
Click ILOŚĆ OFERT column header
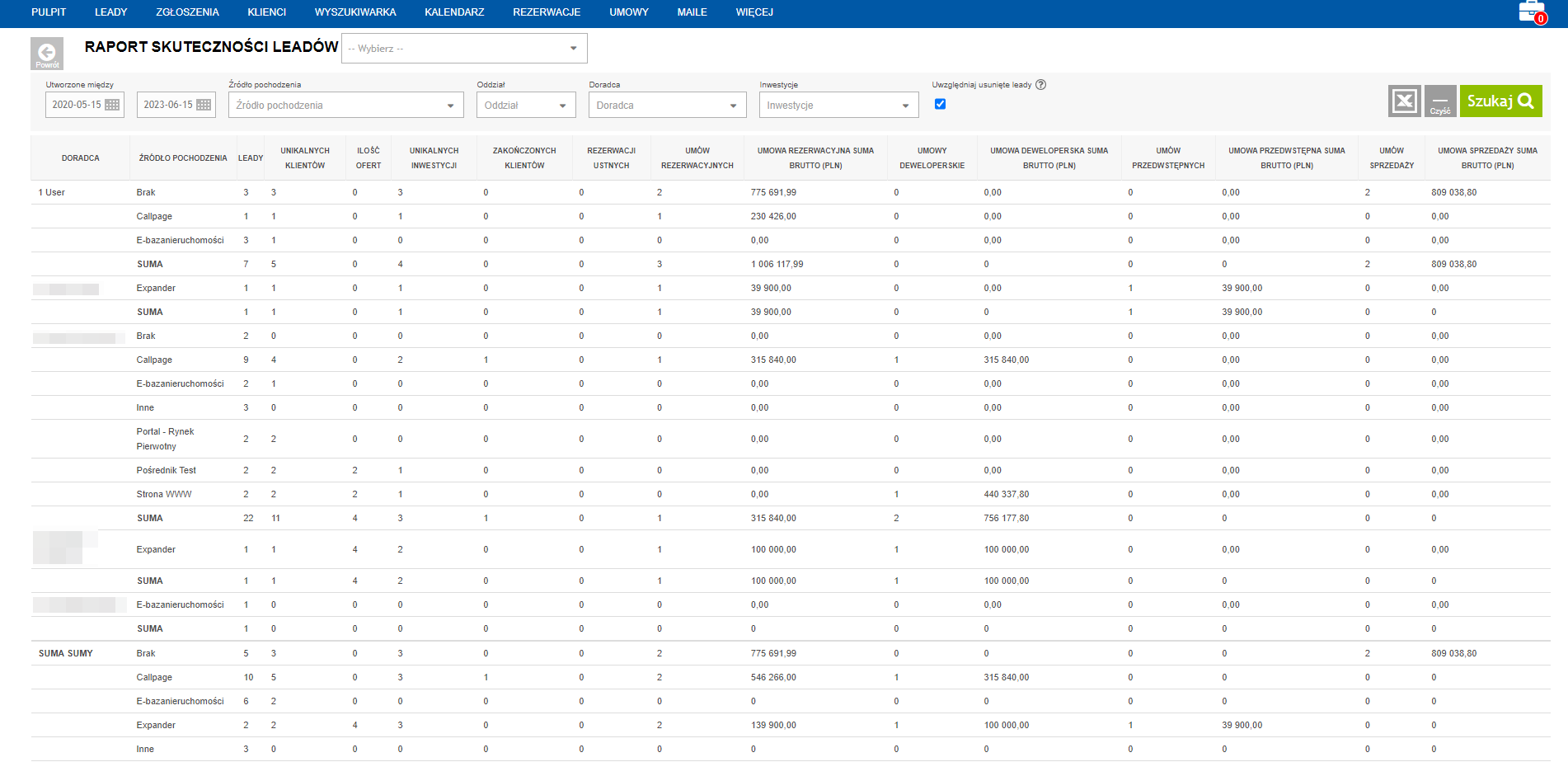coord(369,158)
